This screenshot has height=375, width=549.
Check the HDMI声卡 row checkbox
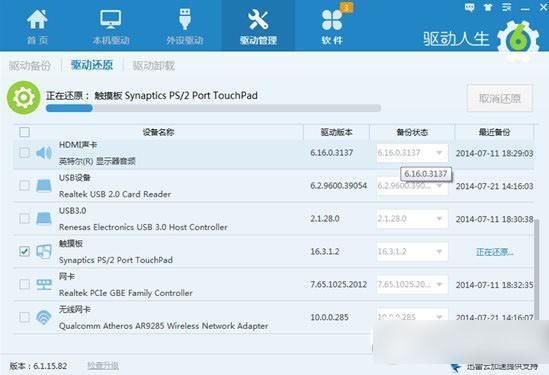[x=25, y=153]
